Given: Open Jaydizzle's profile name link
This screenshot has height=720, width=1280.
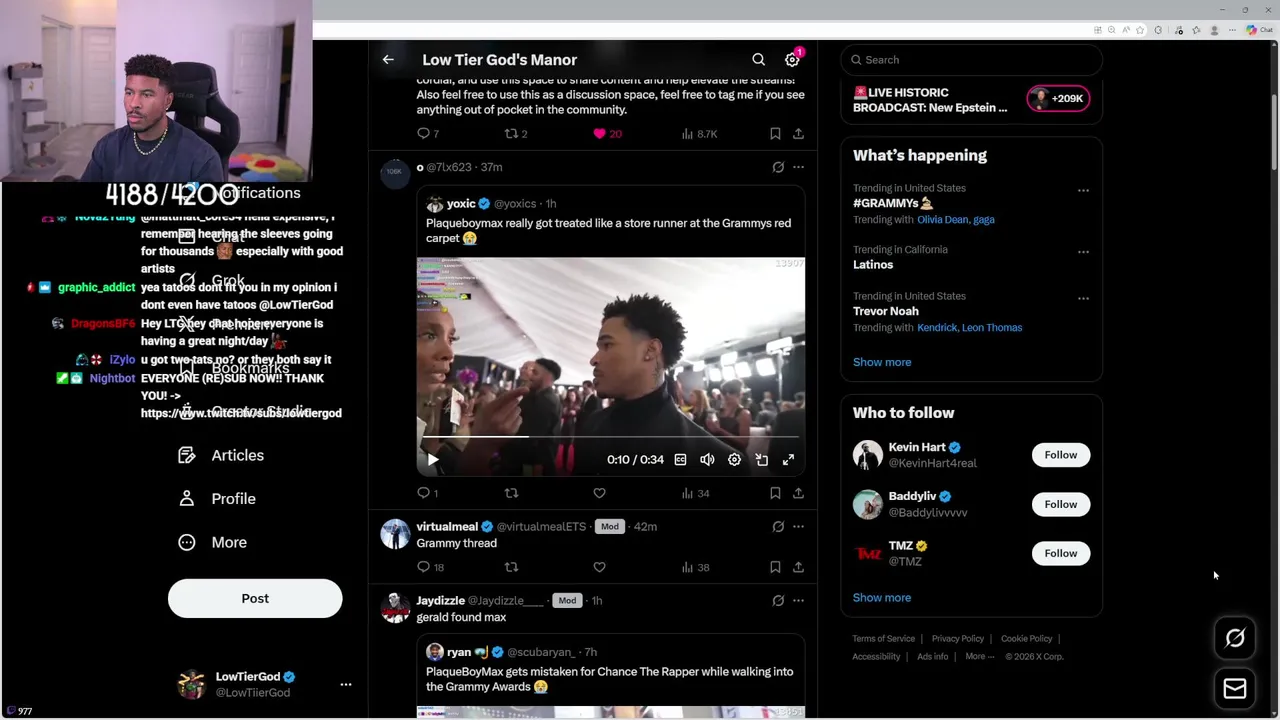Looking at the screenshot, I should pyautogui.click(x=440, y=600).
